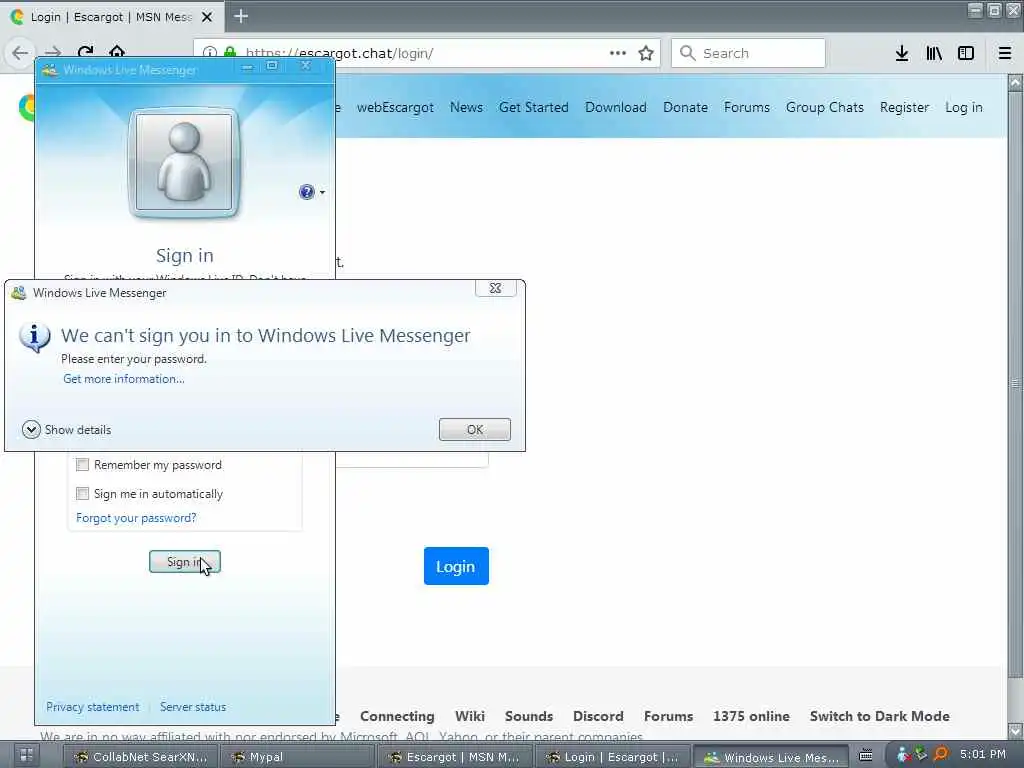Image resolution: width=1024 pixels, height=768 pixels.
Task: Open Download in the site navigation
Action: tap(616, 107)
